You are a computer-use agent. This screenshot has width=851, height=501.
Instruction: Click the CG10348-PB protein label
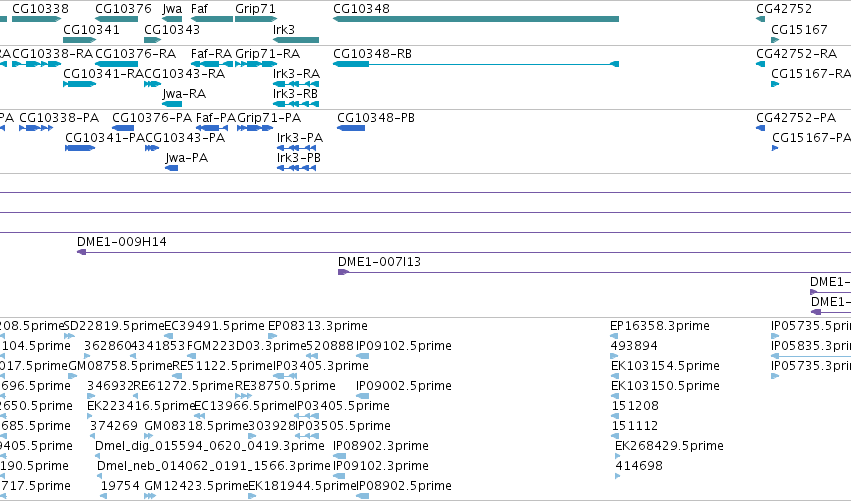click(376, 118)
